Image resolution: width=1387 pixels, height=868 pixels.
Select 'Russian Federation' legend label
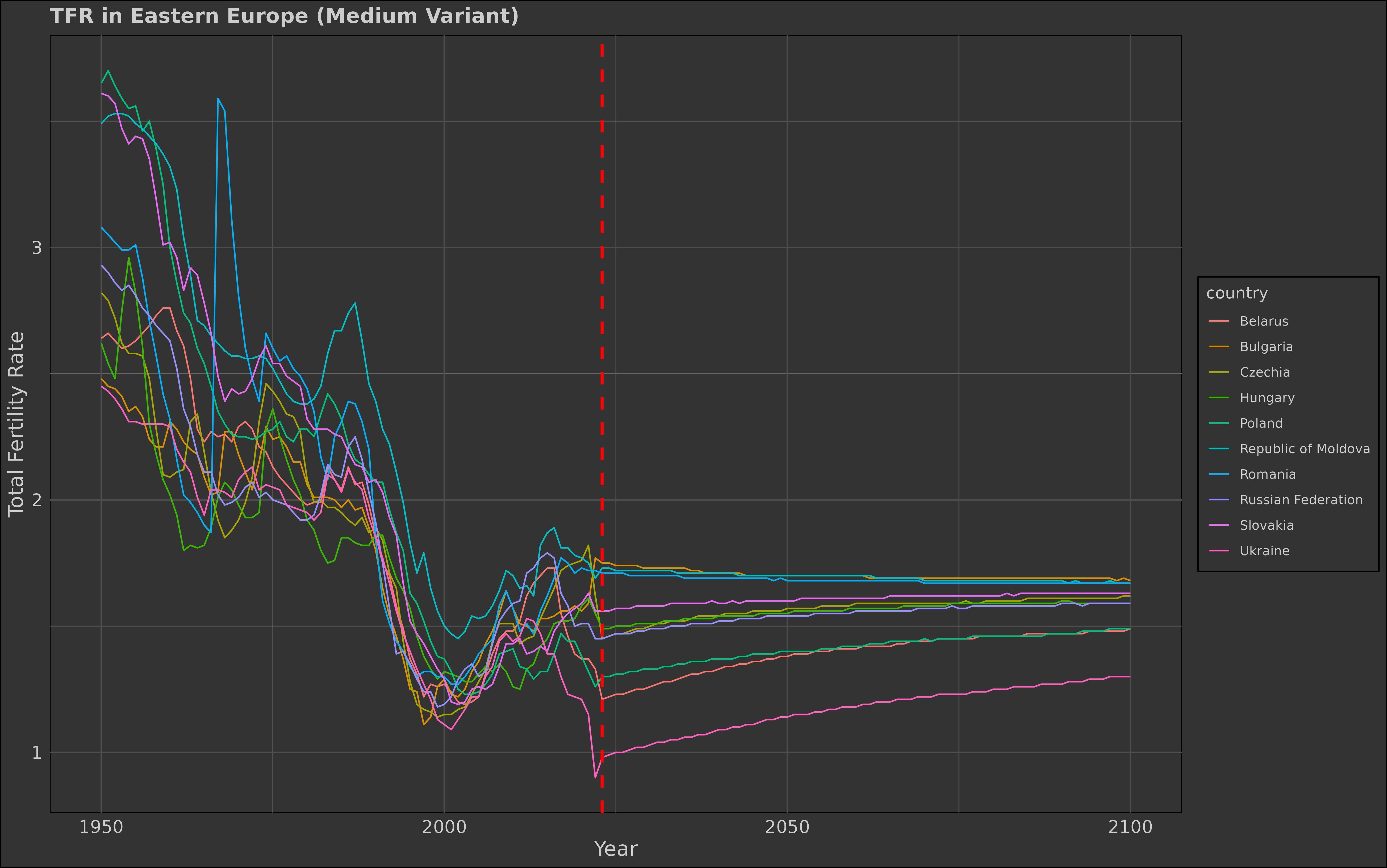[1301, 500]
